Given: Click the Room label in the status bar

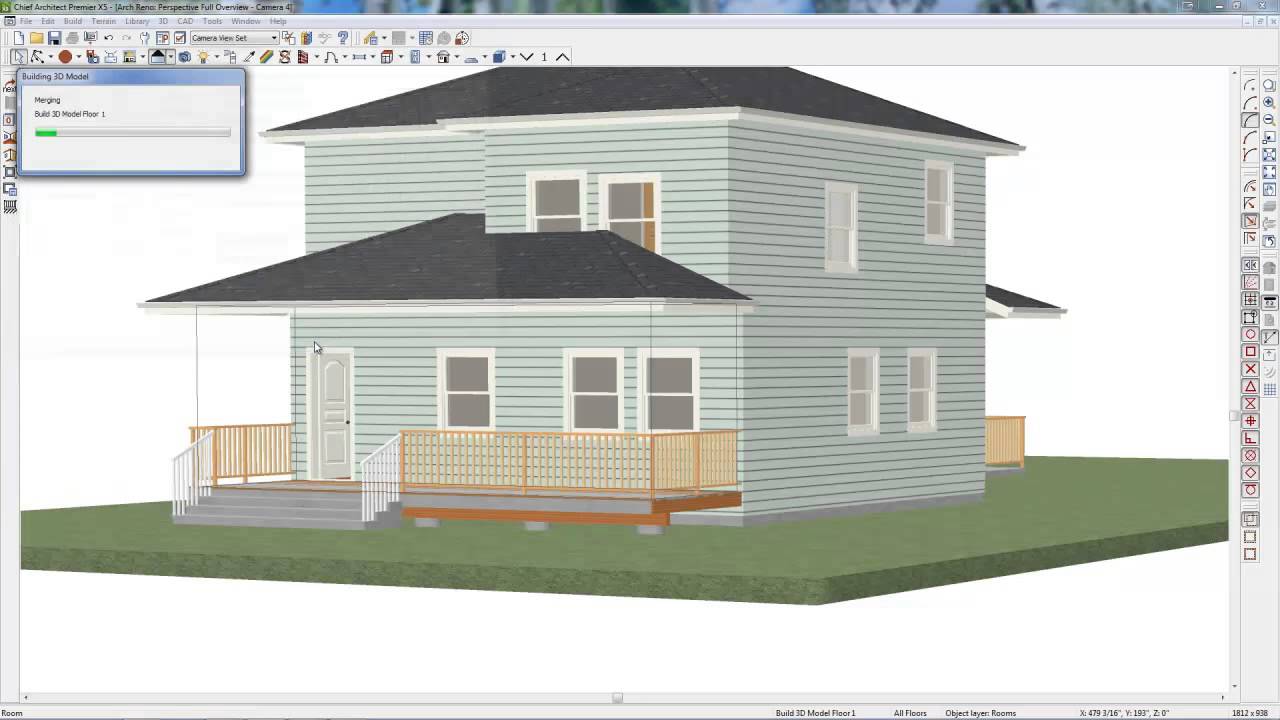Looking at the screenshot, I should [x=12, y=713].
